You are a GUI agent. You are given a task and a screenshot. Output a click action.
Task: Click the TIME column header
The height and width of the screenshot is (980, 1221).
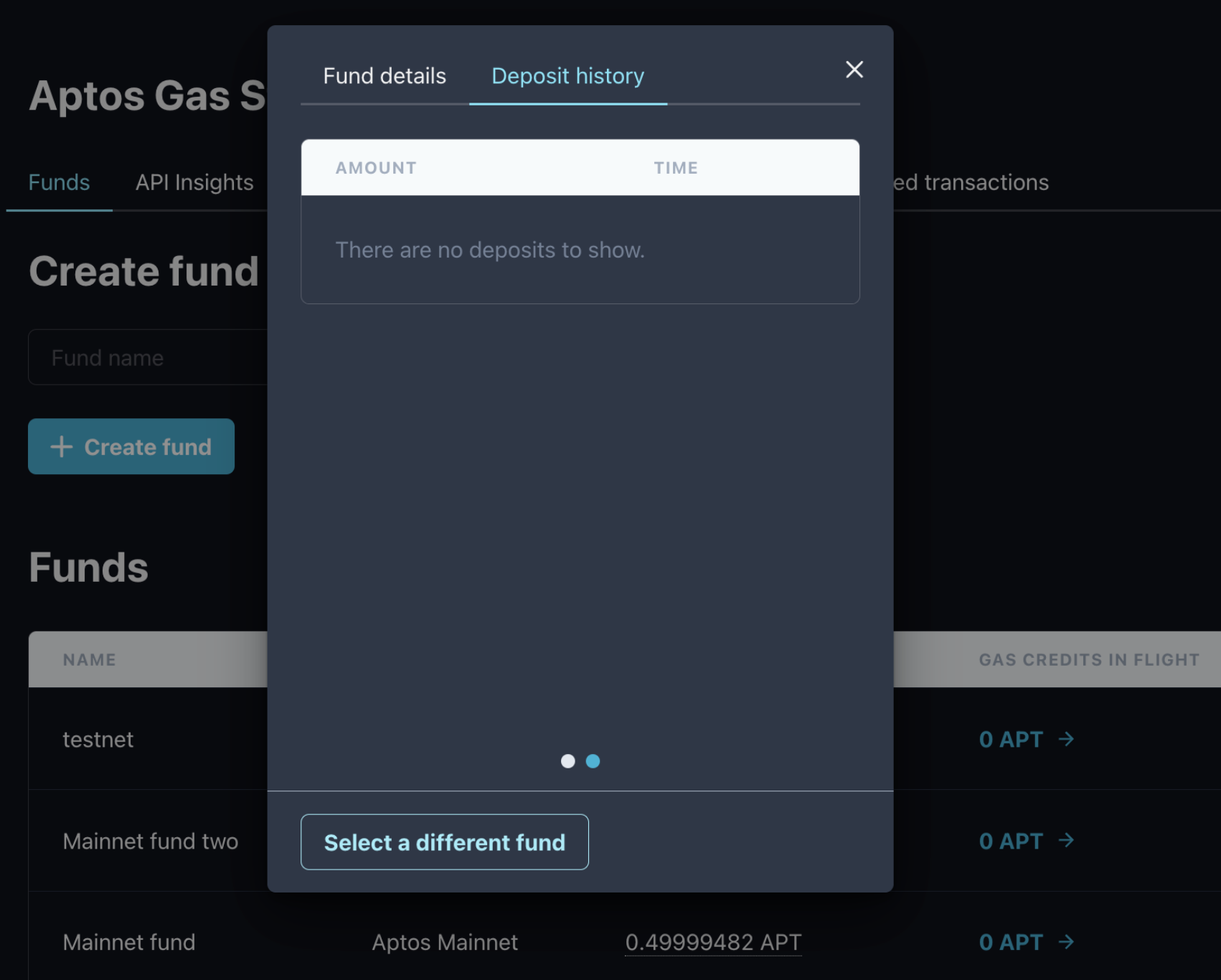pyautogui.click(x=676, y=168)
